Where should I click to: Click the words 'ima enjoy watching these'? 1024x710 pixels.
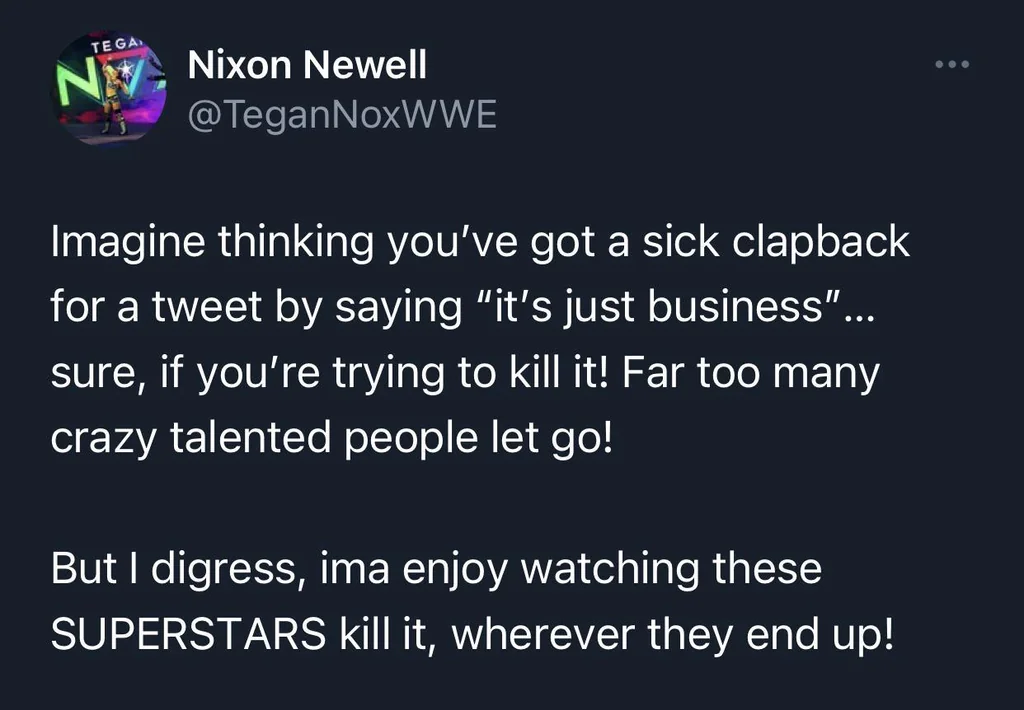571,569
